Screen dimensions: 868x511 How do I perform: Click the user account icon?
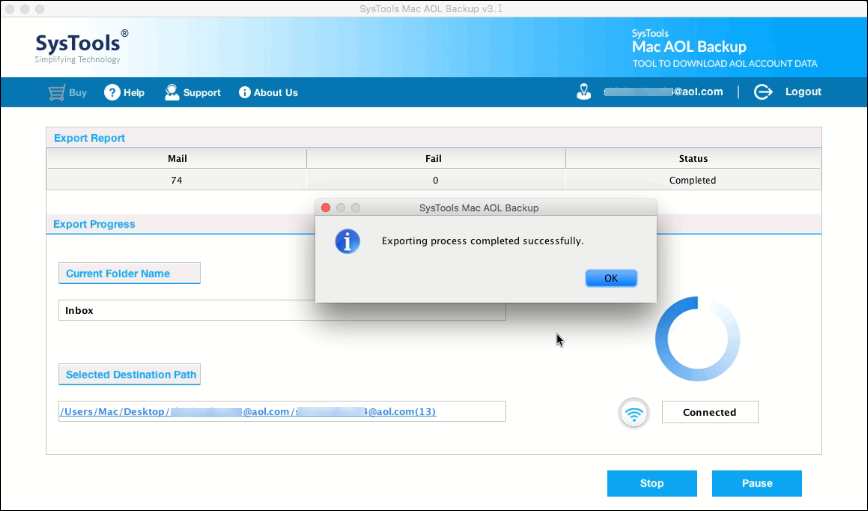tap(583, 92)
